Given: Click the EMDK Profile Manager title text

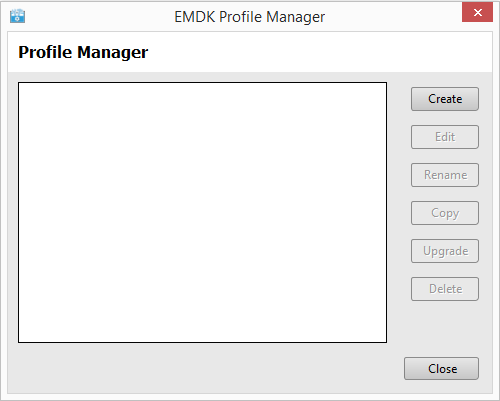Looking at the screenshot, I should tap(250, 17).
